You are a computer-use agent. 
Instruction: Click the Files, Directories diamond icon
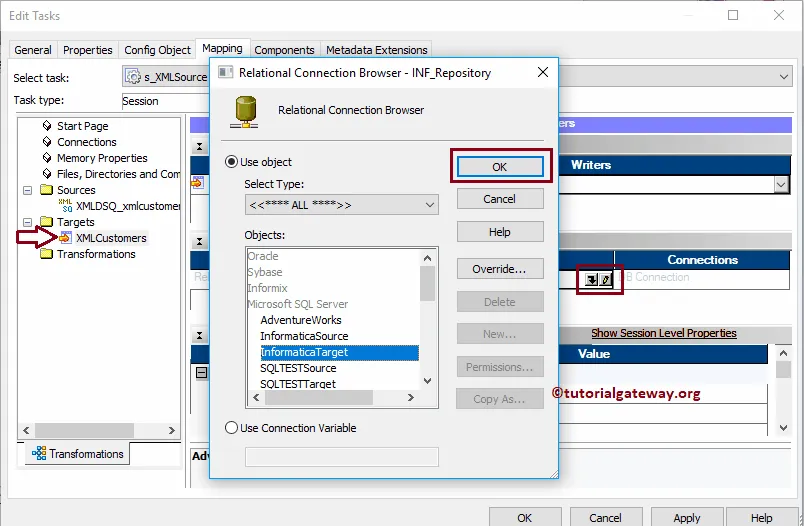tap(47, 173)
